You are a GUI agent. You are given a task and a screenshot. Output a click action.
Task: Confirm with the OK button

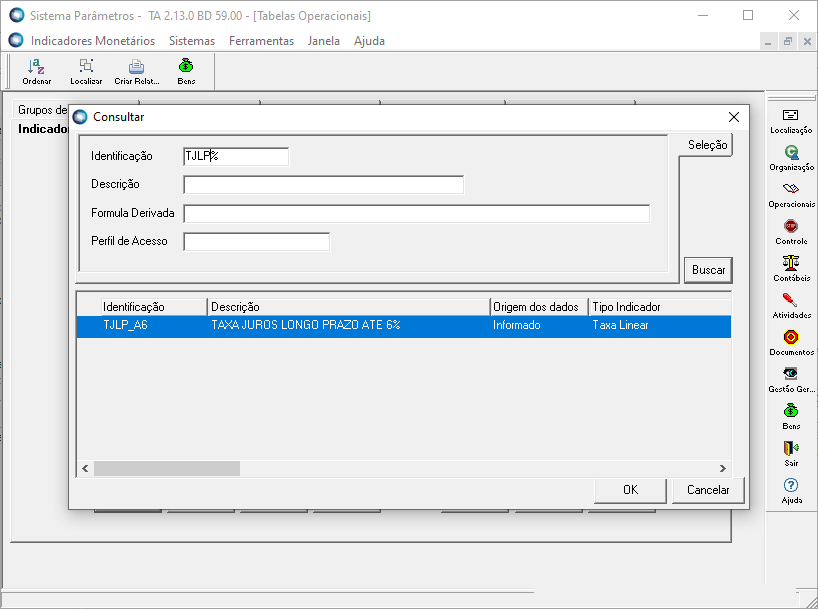tap(630, 489)
